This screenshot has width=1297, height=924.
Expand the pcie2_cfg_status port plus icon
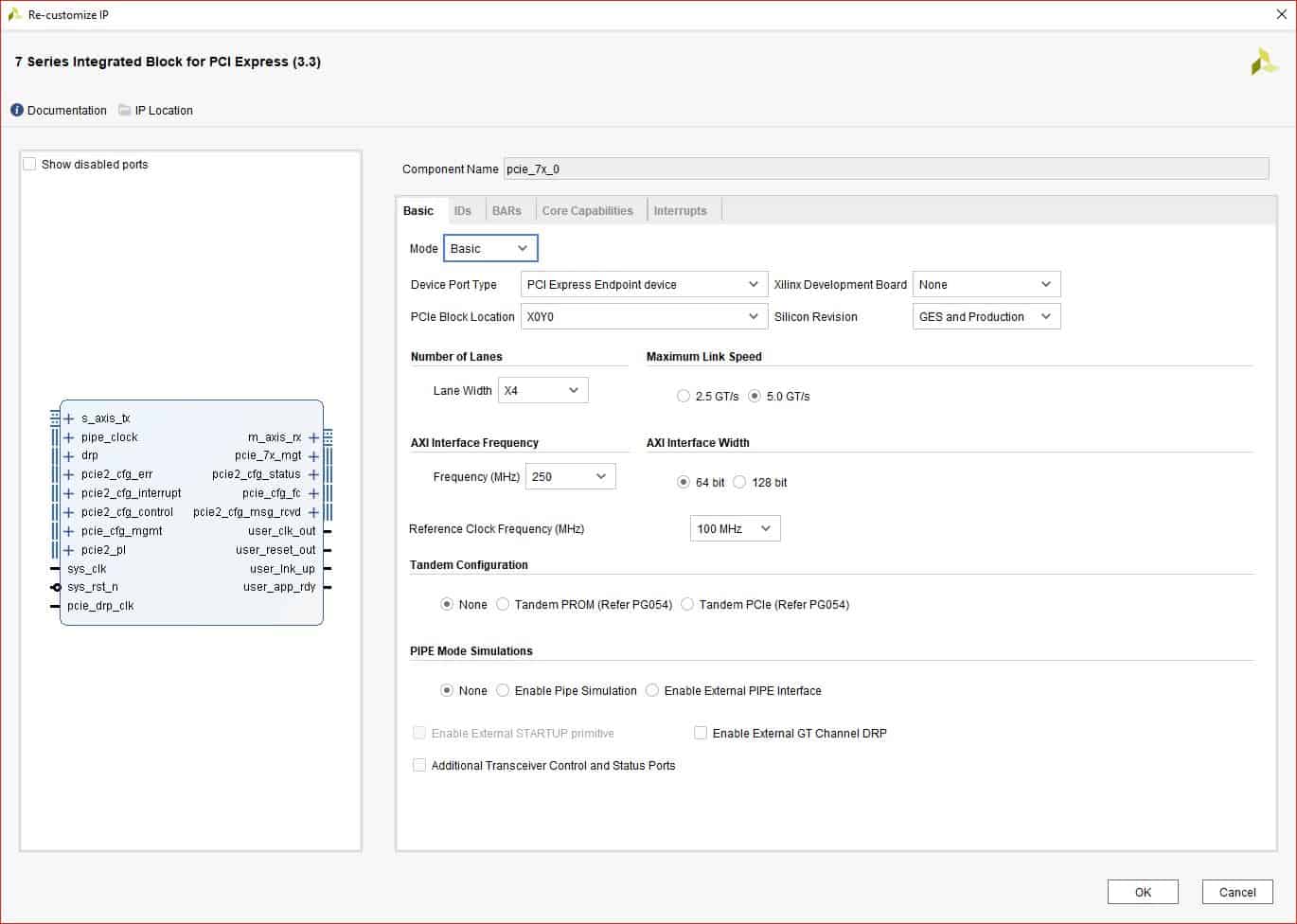tap(313, 474)
